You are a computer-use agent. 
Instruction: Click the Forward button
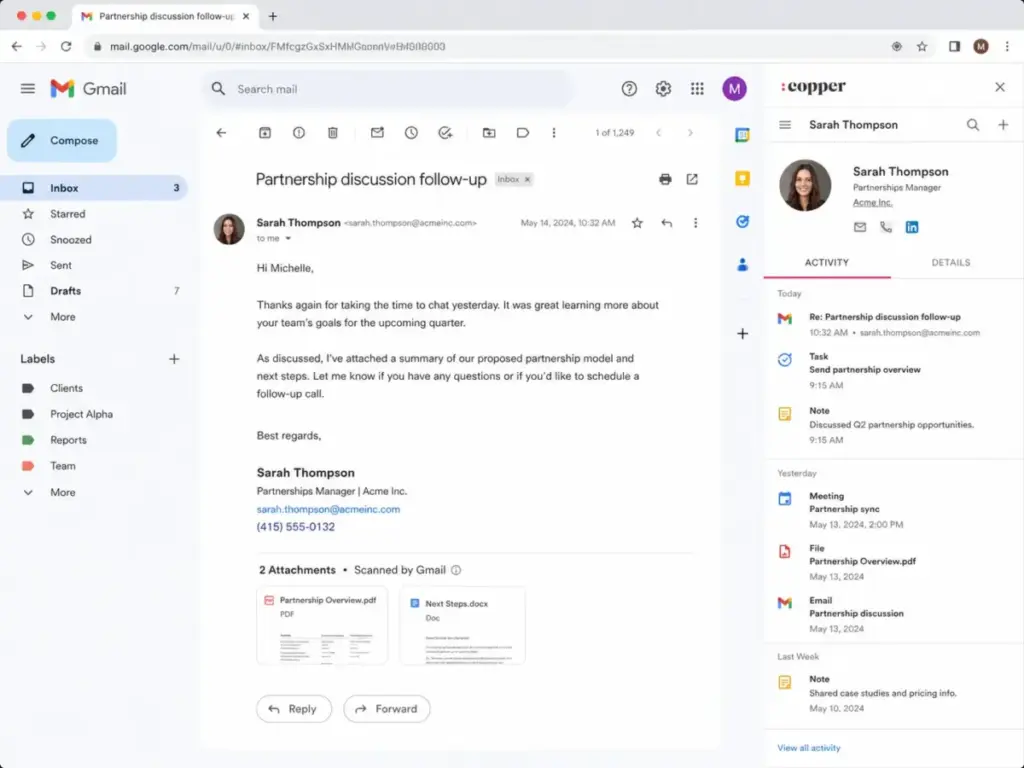(387, 709)
